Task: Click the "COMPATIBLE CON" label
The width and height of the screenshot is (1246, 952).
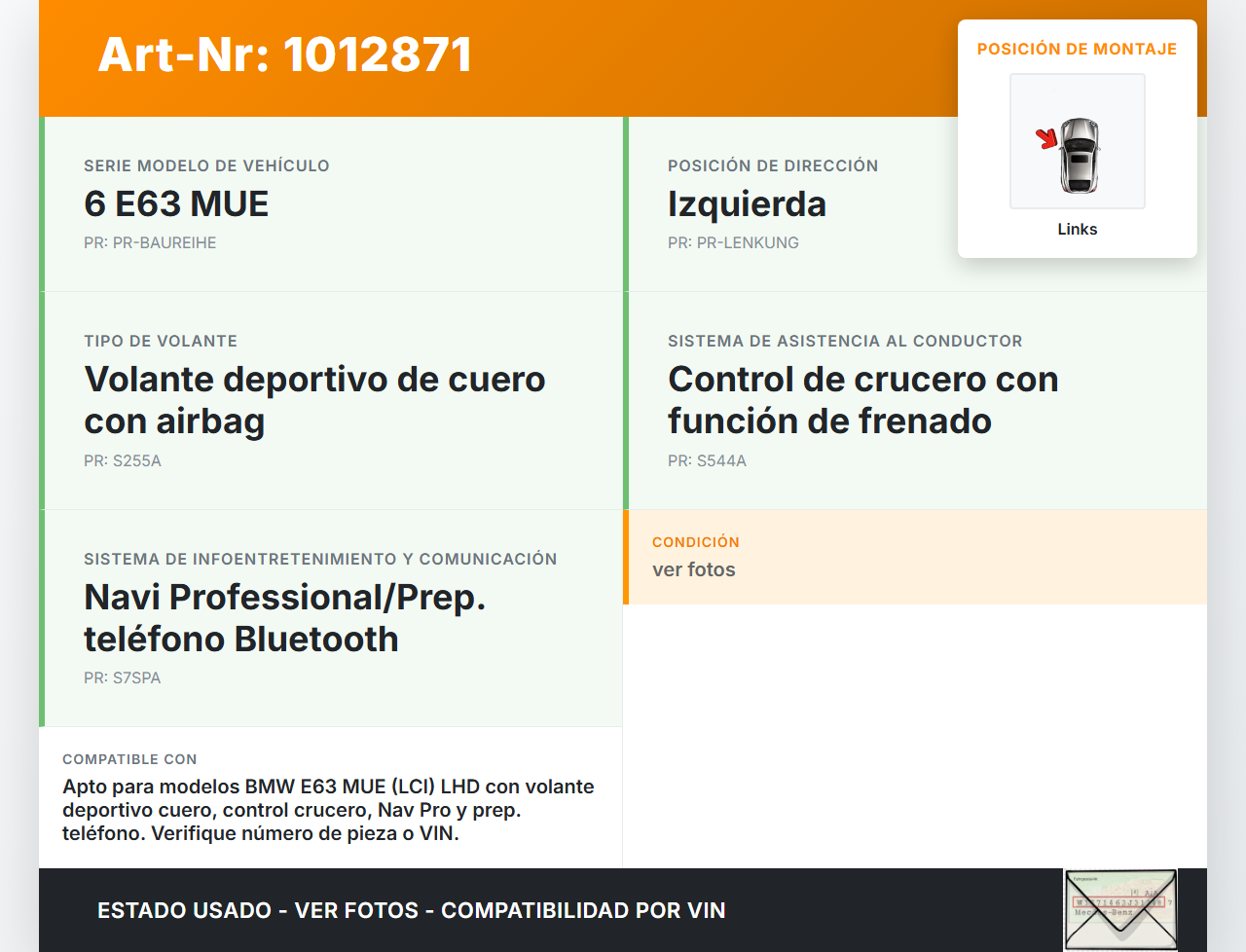Action: (129, 759)
